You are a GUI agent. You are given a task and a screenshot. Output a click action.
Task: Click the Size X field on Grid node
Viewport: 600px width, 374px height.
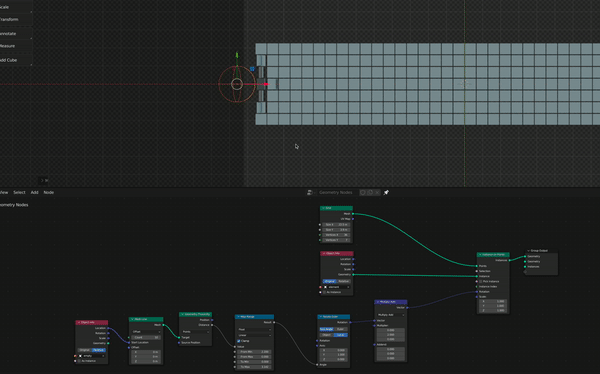click(x=336, y=224)
